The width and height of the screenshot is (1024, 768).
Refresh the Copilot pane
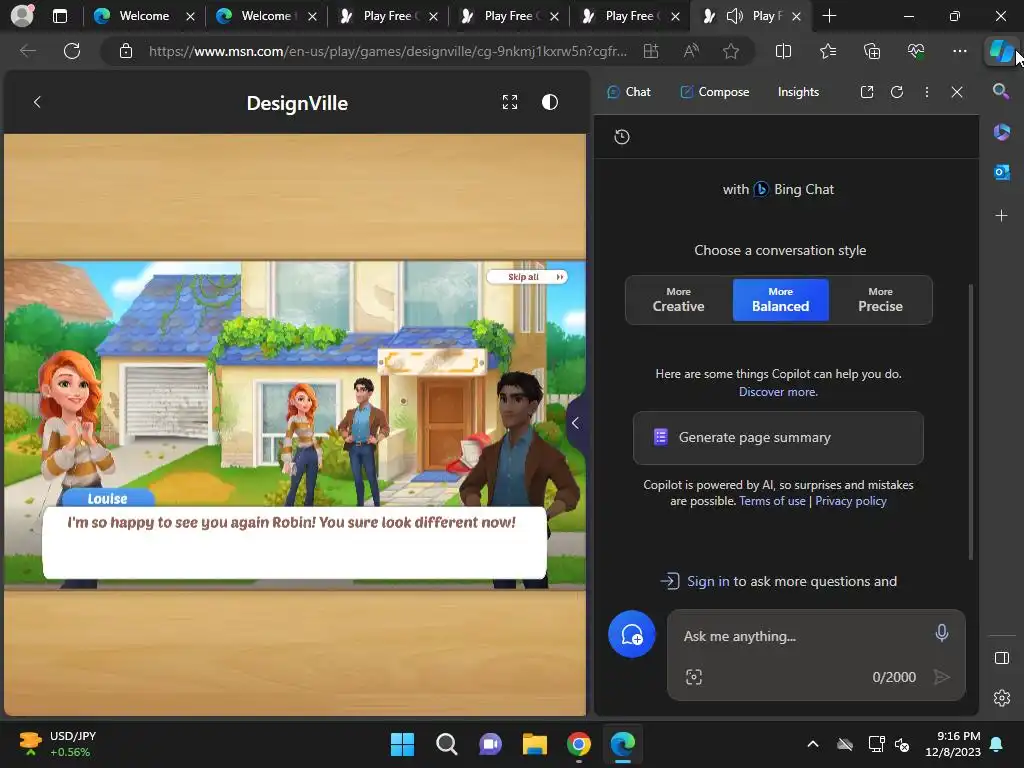(897, 92)
